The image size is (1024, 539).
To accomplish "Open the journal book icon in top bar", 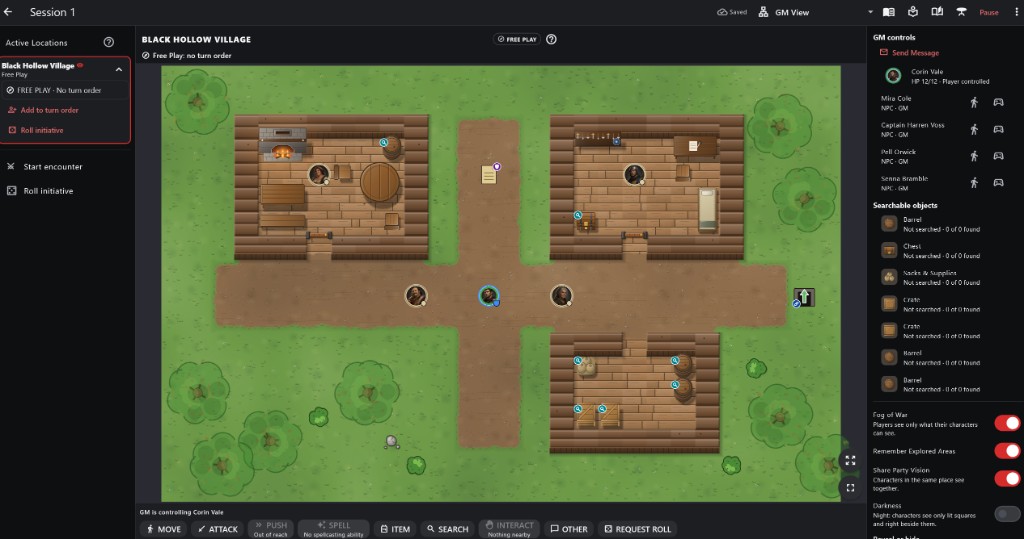I will (937, 12).
